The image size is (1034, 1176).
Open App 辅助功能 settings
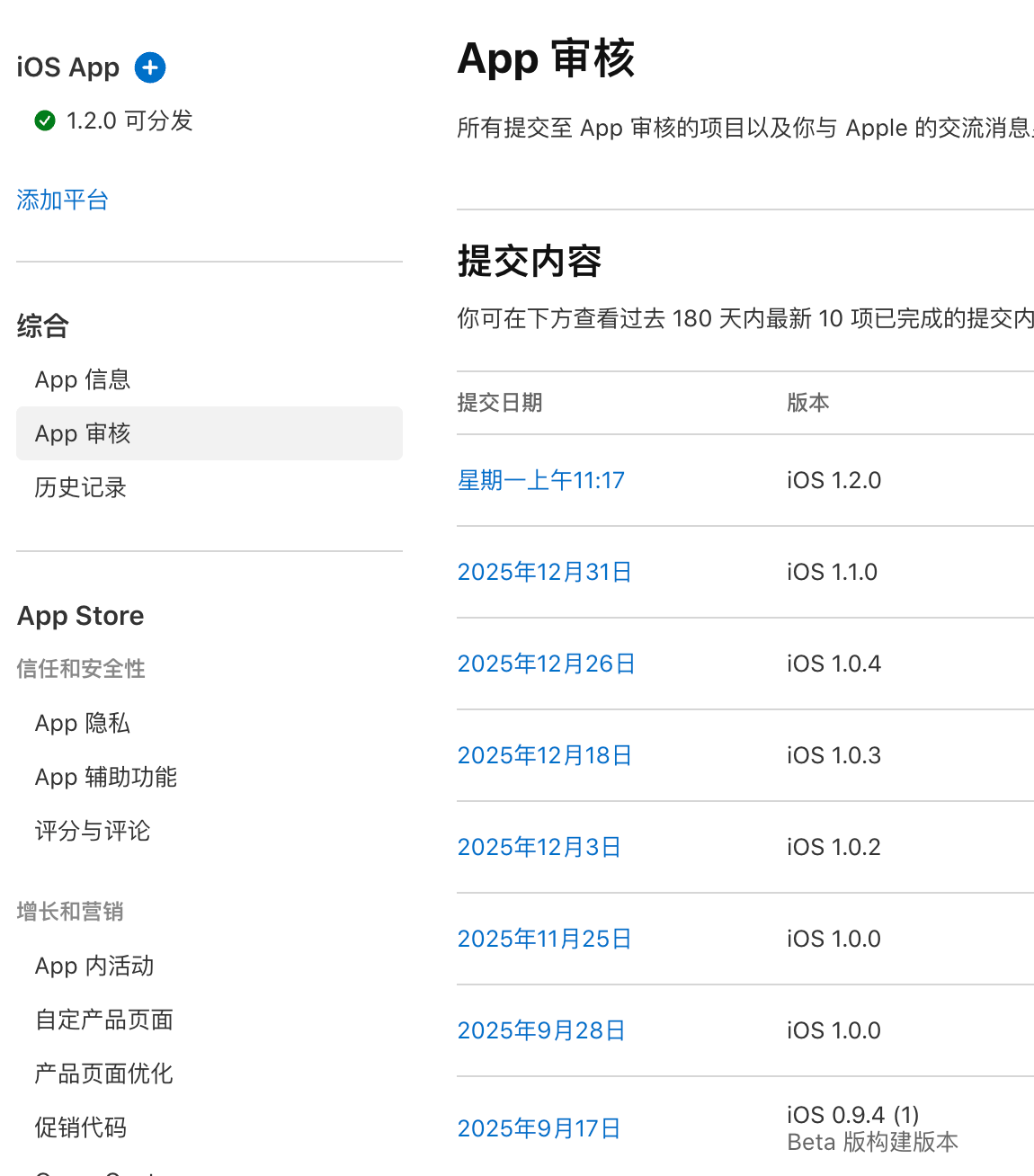[105, 777]
